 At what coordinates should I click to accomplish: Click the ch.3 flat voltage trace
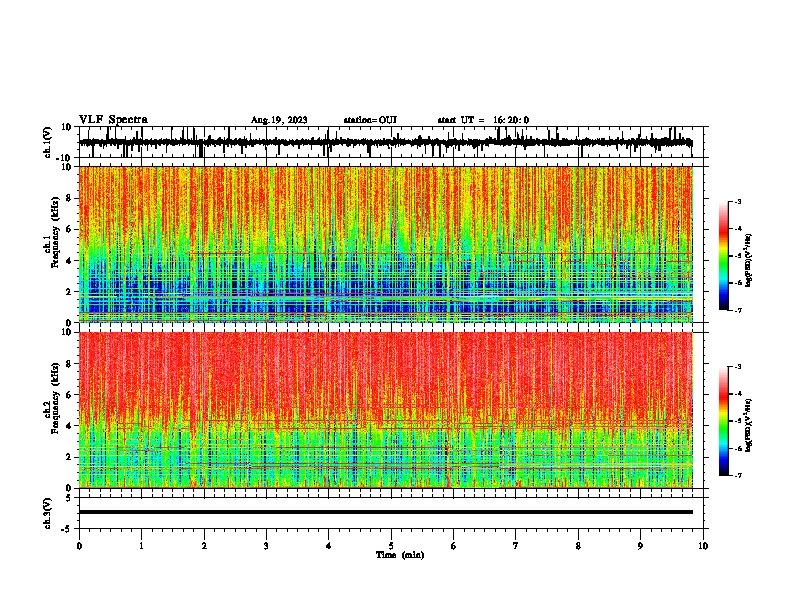385,512
